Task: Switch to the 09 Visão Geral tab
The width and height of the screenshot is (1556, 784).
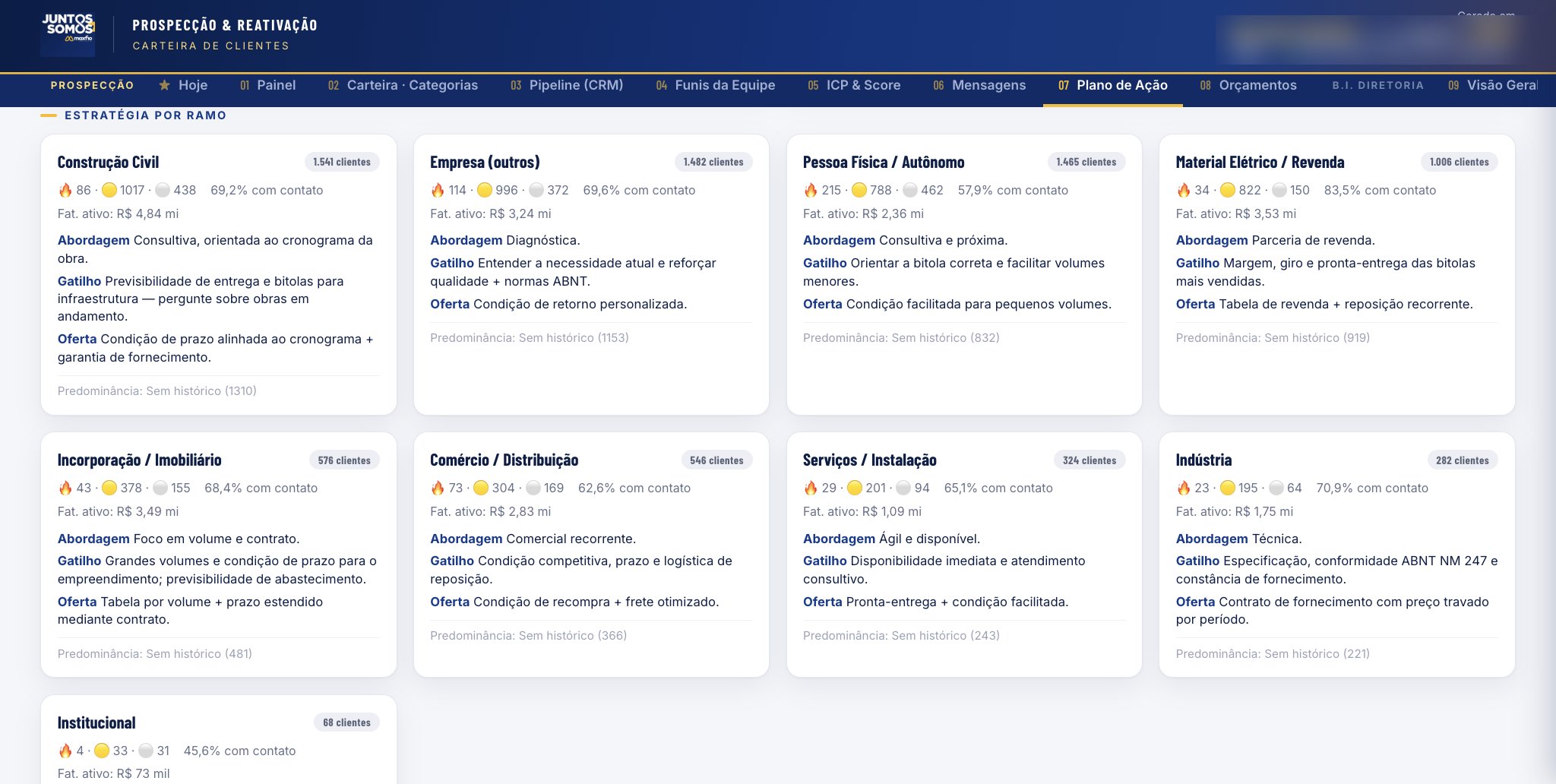Action: coord(1493,85)
